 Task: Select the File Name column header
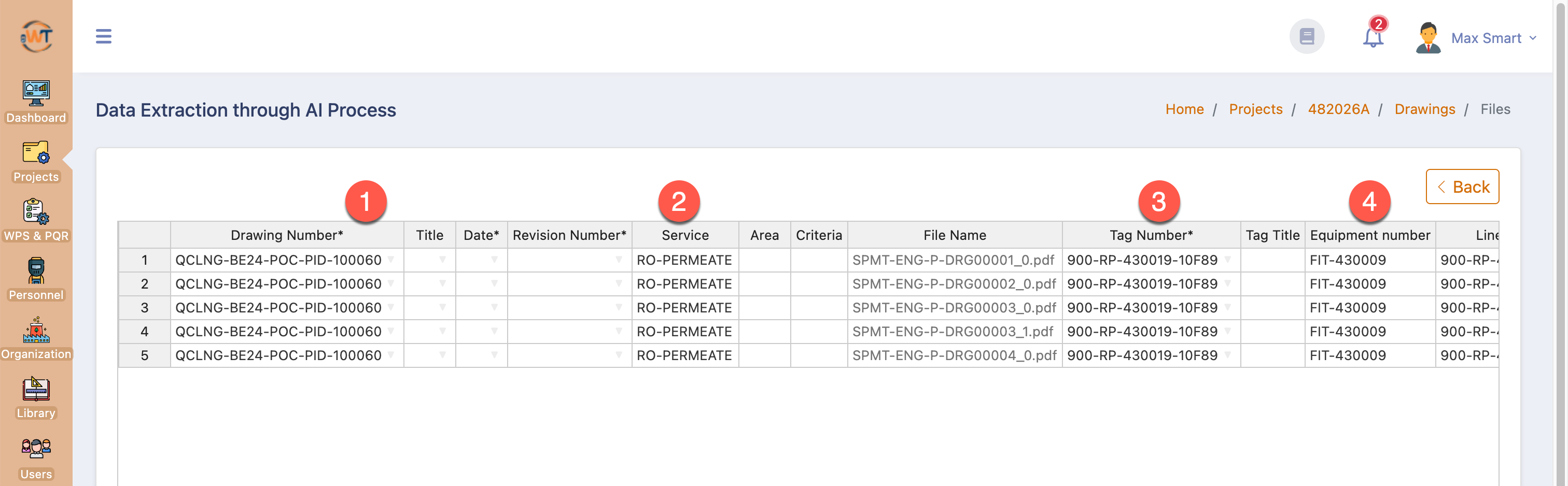click(x=954, y=235)
